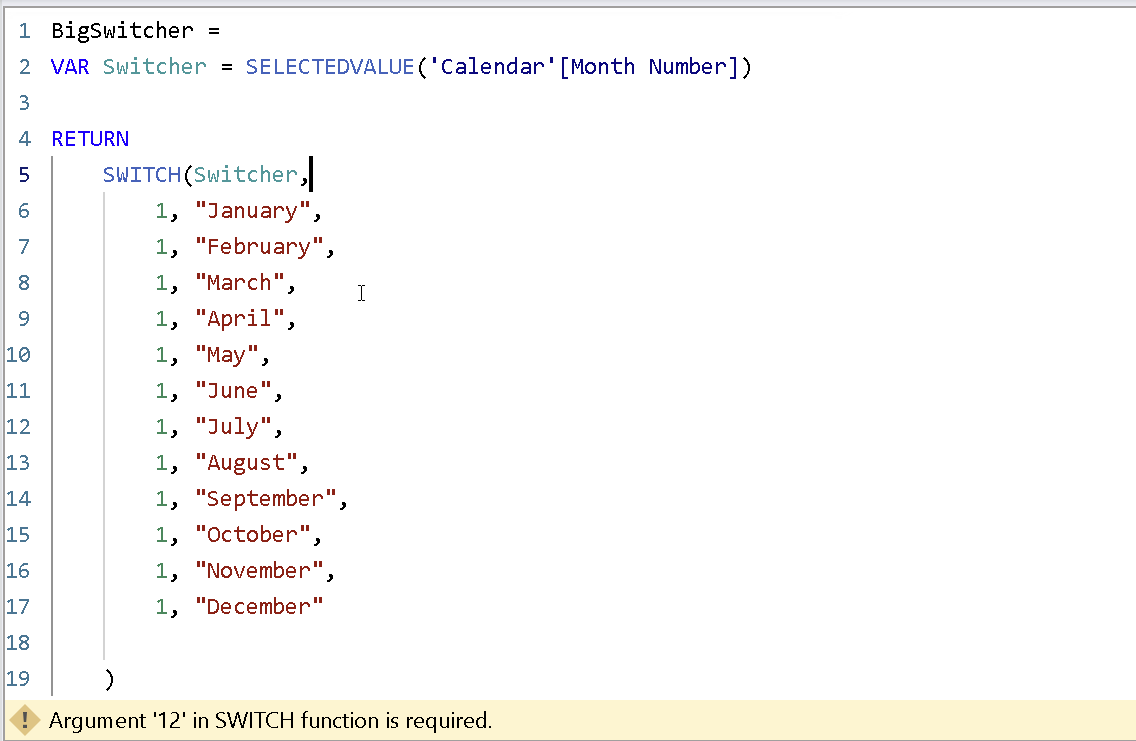
Task: Click the "December" string on line 17
Action: point(259,606)
